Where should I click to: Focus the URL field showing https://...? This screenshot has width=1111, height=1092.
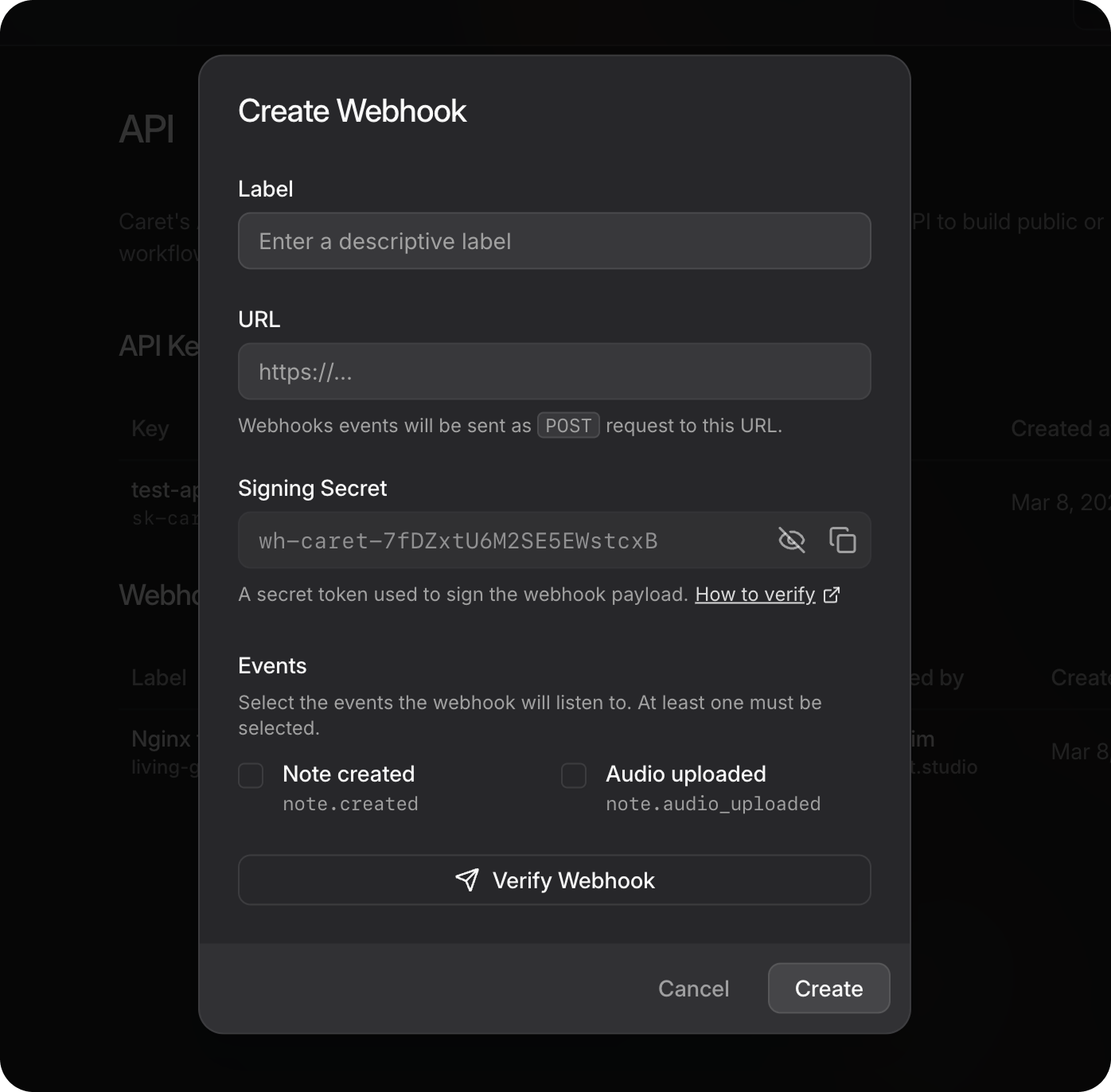tap(555, 371)
